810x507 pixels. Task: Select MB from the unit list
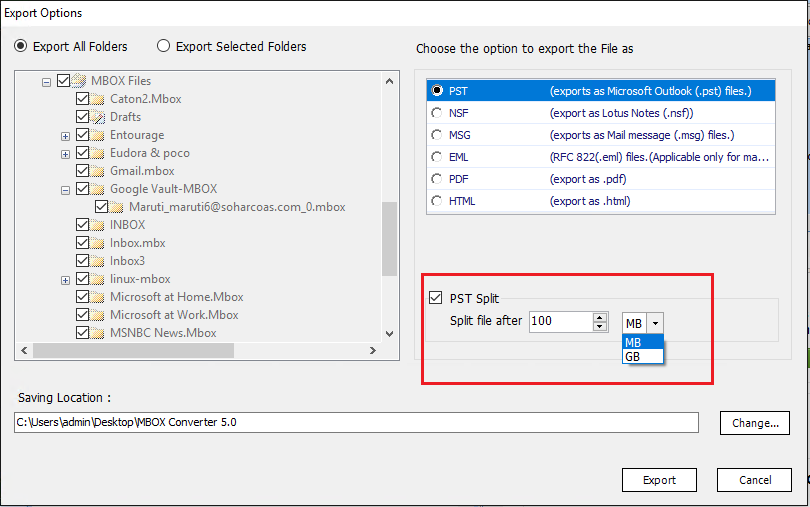[x=643, y=342]
